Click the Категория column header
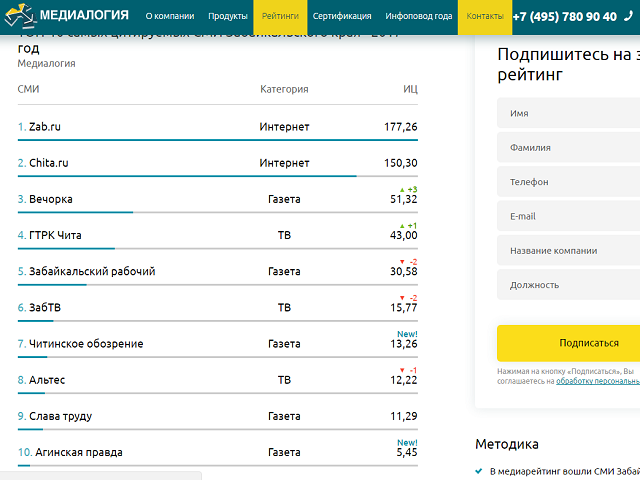Image resolution: width=640 pixels, height=480 pixels. tap(284, 89)
